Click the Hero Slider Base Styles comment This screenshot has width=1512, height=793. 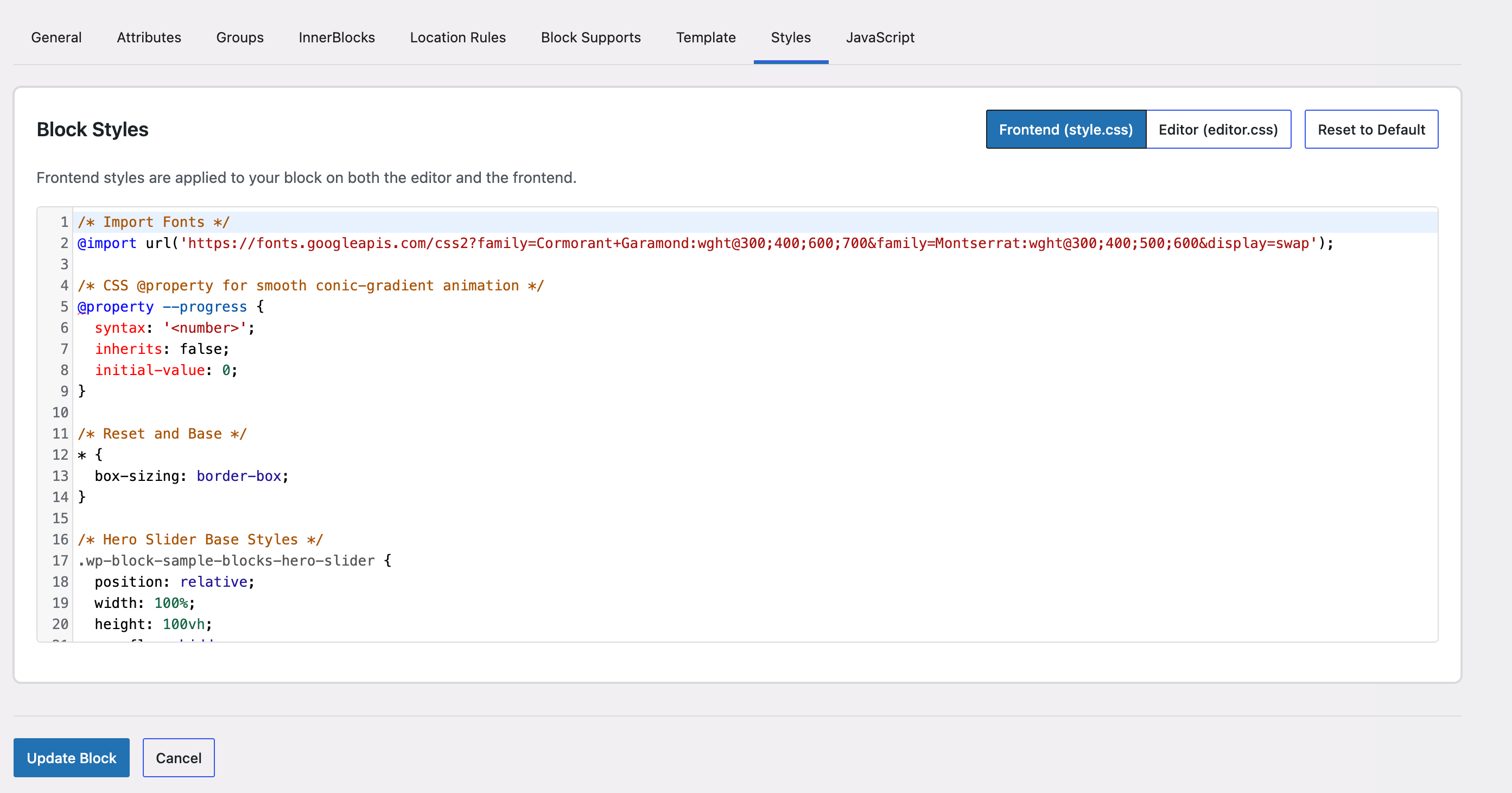click(x=201, y=540)
